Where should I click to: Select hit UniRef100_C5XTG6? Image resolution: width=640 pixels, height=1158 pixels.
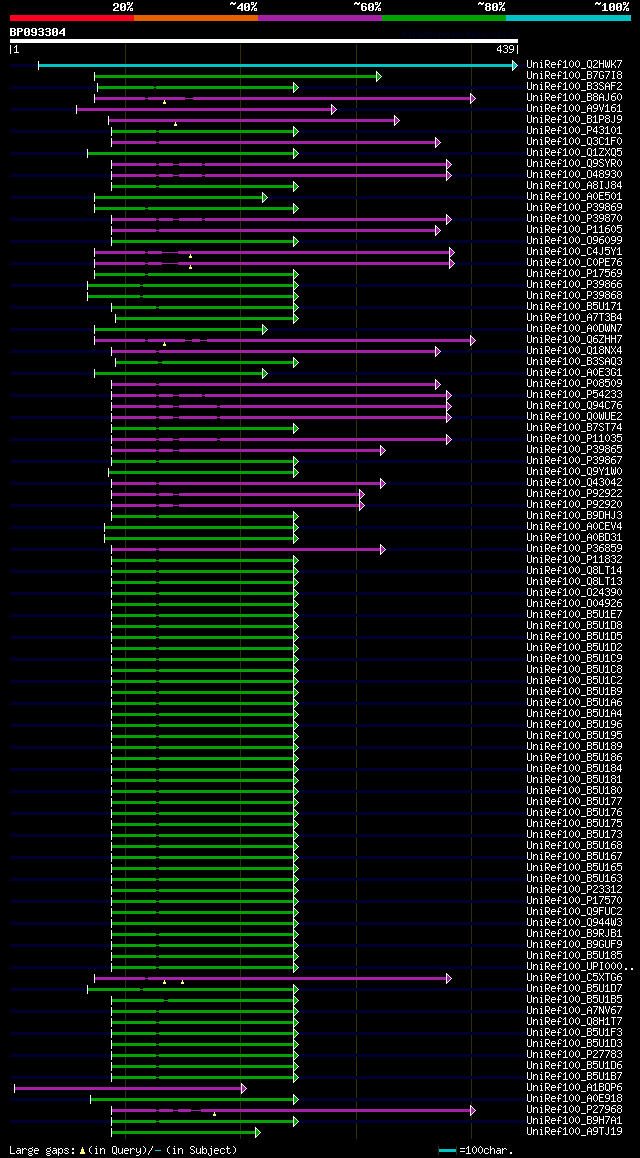pos(574,977)
